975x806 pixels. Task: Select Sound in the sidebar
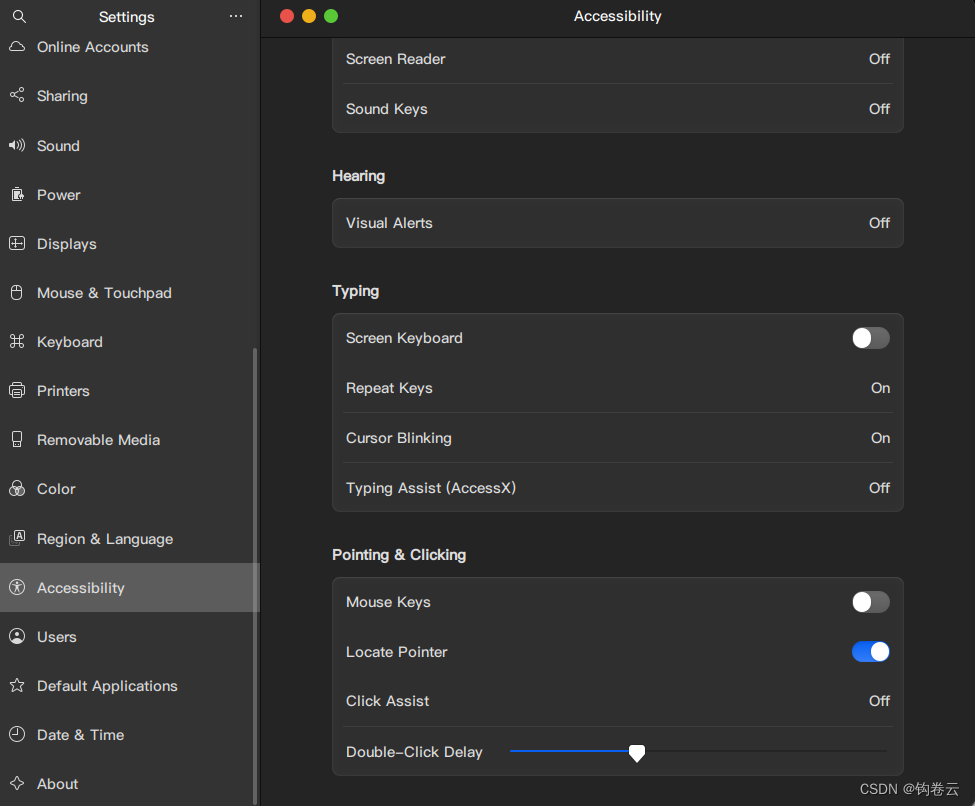pos(130,146)
